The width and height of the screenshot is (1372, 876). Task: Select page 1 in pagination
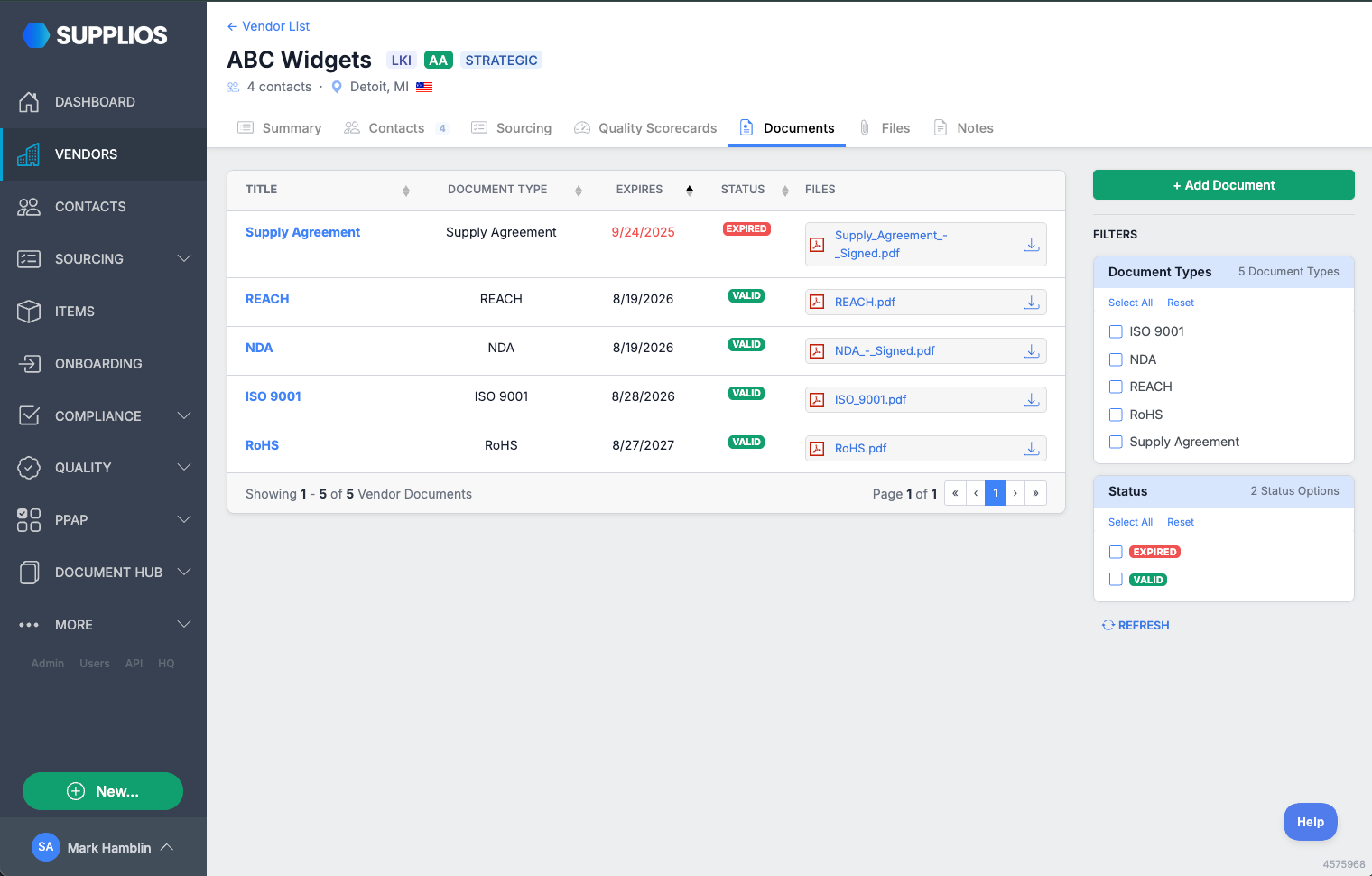[x=995, y=493]
